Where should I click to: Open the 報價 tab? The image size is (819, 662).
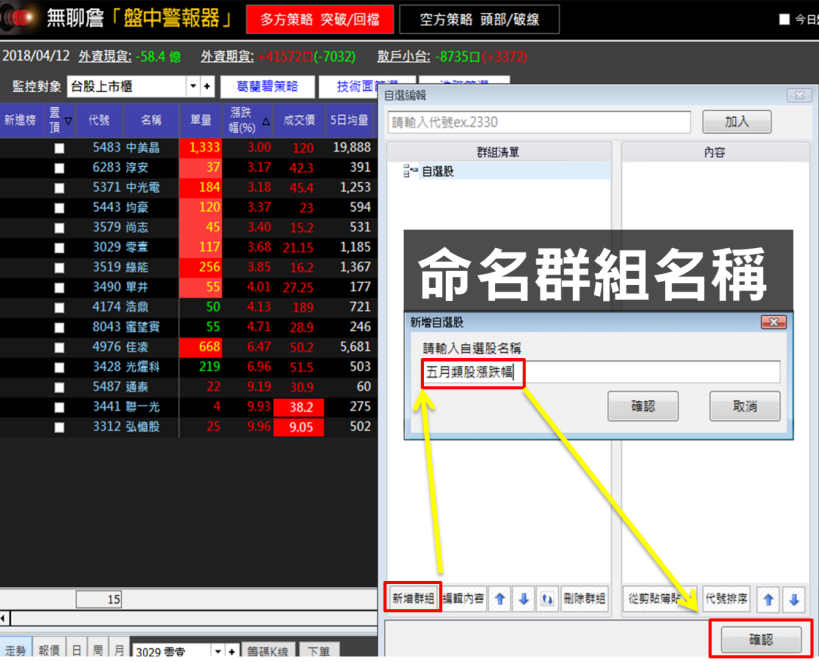point(49,649)
